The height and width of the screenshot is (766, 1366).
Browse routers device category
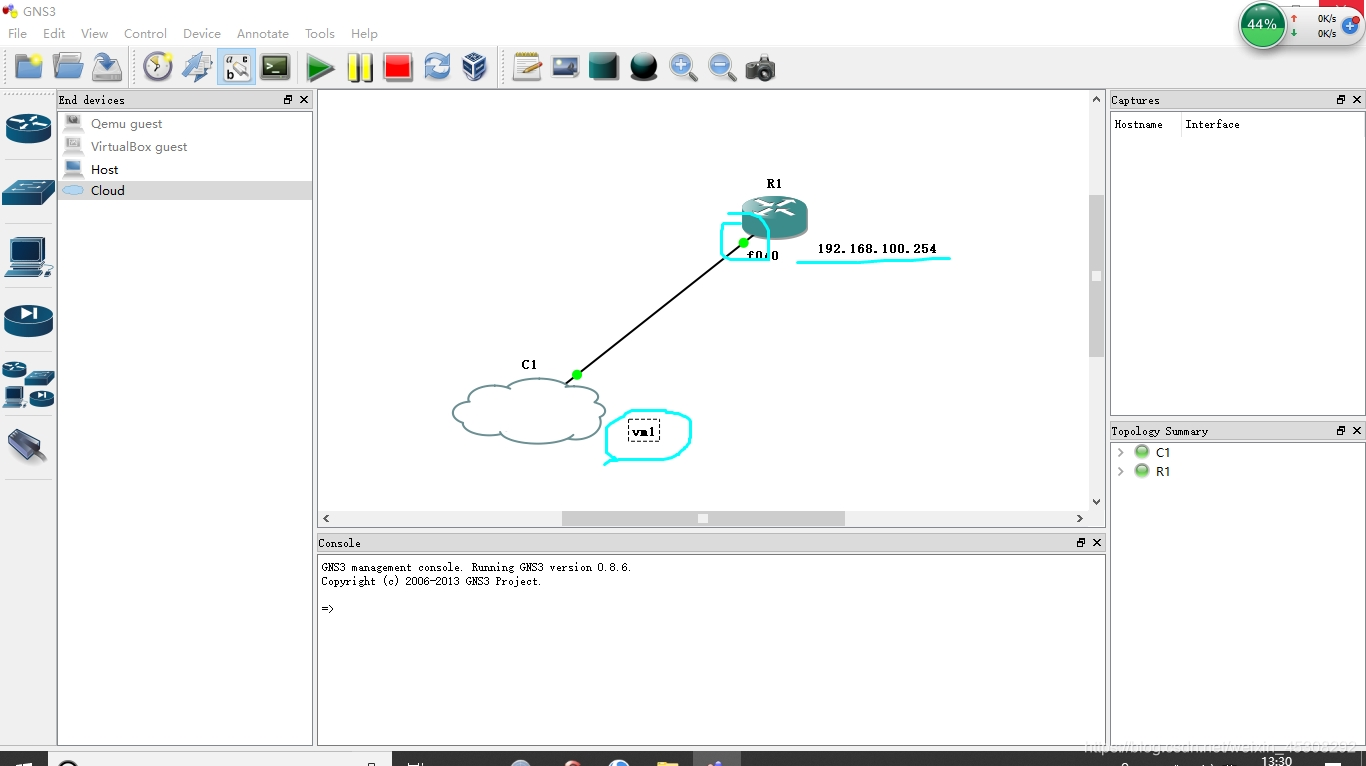28,128
